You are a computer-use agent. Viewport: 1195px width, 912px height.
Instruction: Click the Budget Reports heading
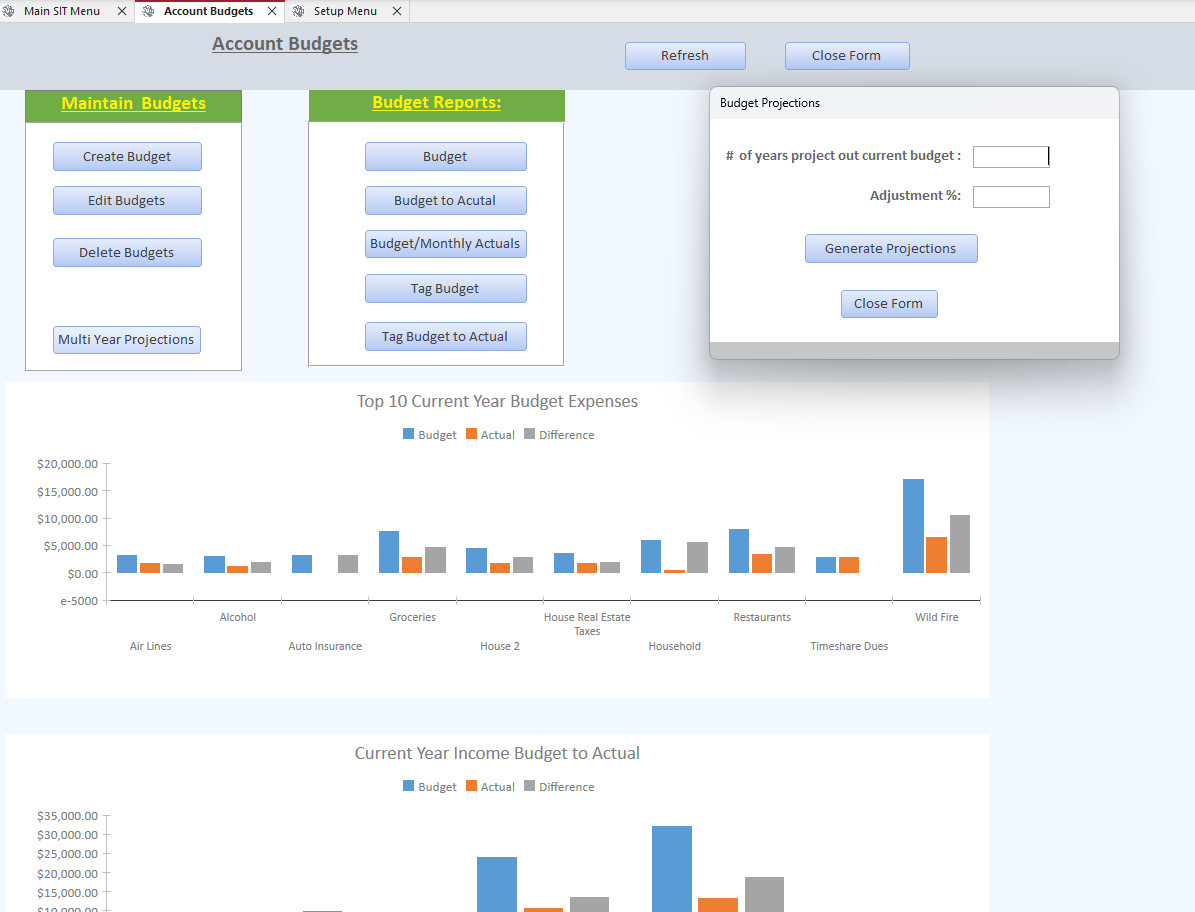[437, 102]
